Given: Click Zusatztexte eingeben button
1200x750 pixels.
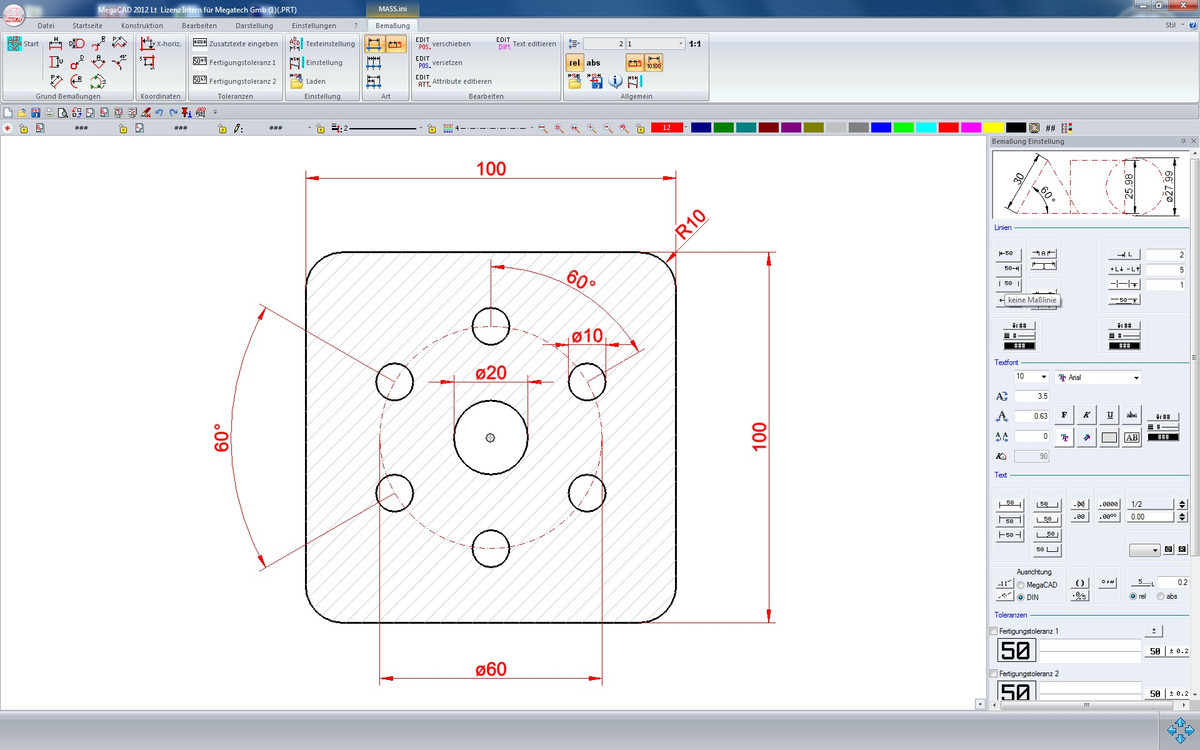Looking at the screenshot, I should (236, 44).
